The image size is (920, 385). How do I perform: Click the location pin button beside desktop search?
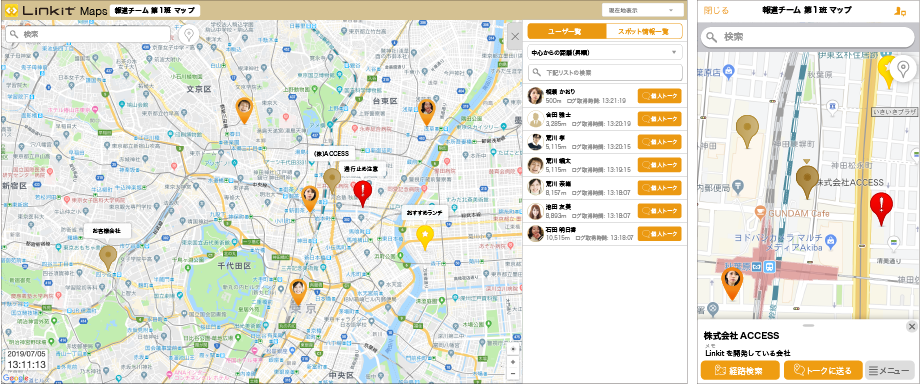pos(188,34)
